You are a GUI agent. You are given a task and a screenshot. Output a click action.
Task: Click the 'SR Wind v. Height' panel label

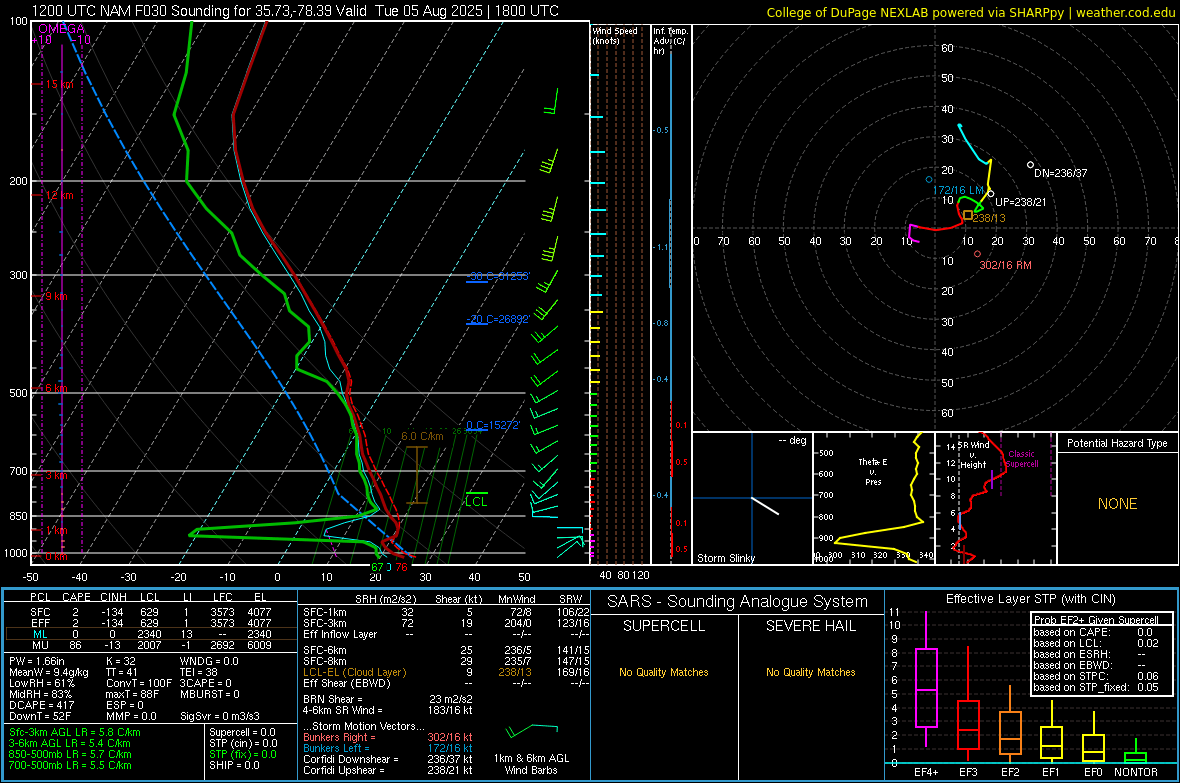[x=974, y=455]
